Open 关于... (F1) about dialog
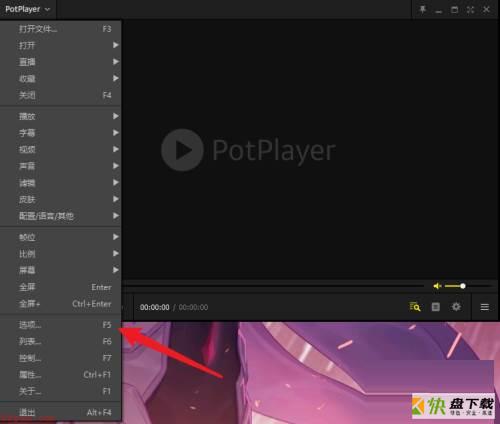 (x=60, y=391)
